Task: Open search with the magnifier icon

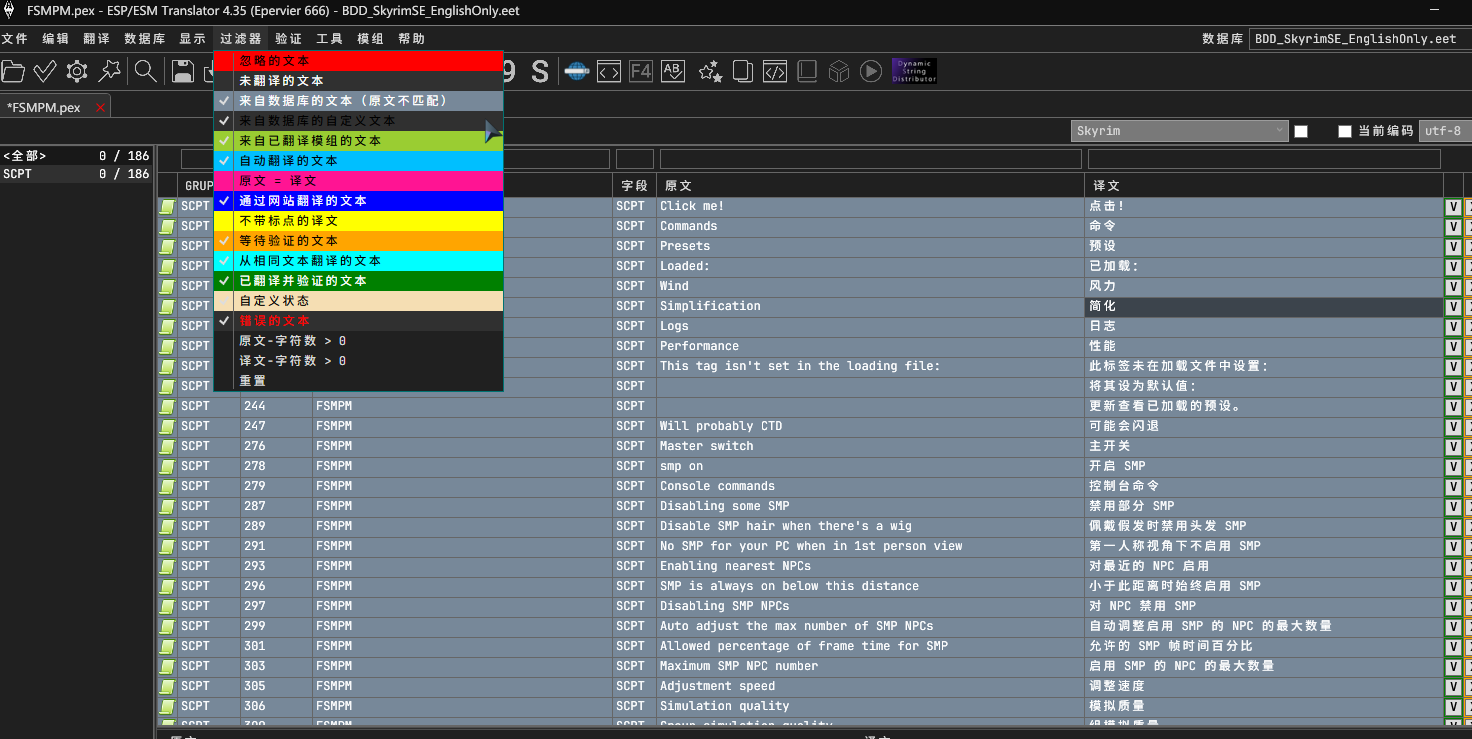Action: tap(146, 71)
